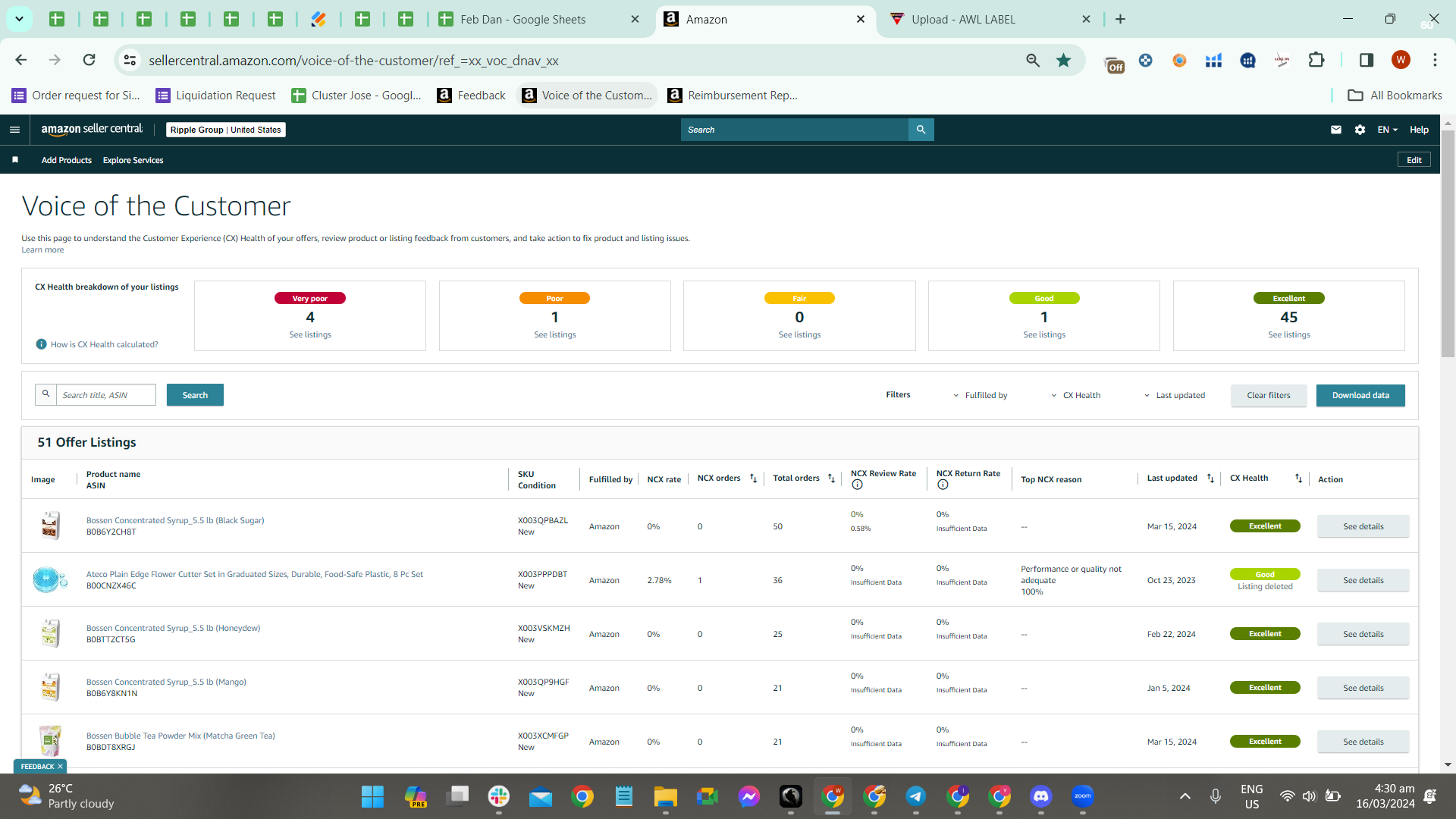Switch to Feb Dan - Google Sheets tab
Viewport: 1456px width, 819px height.
(538, 19)
